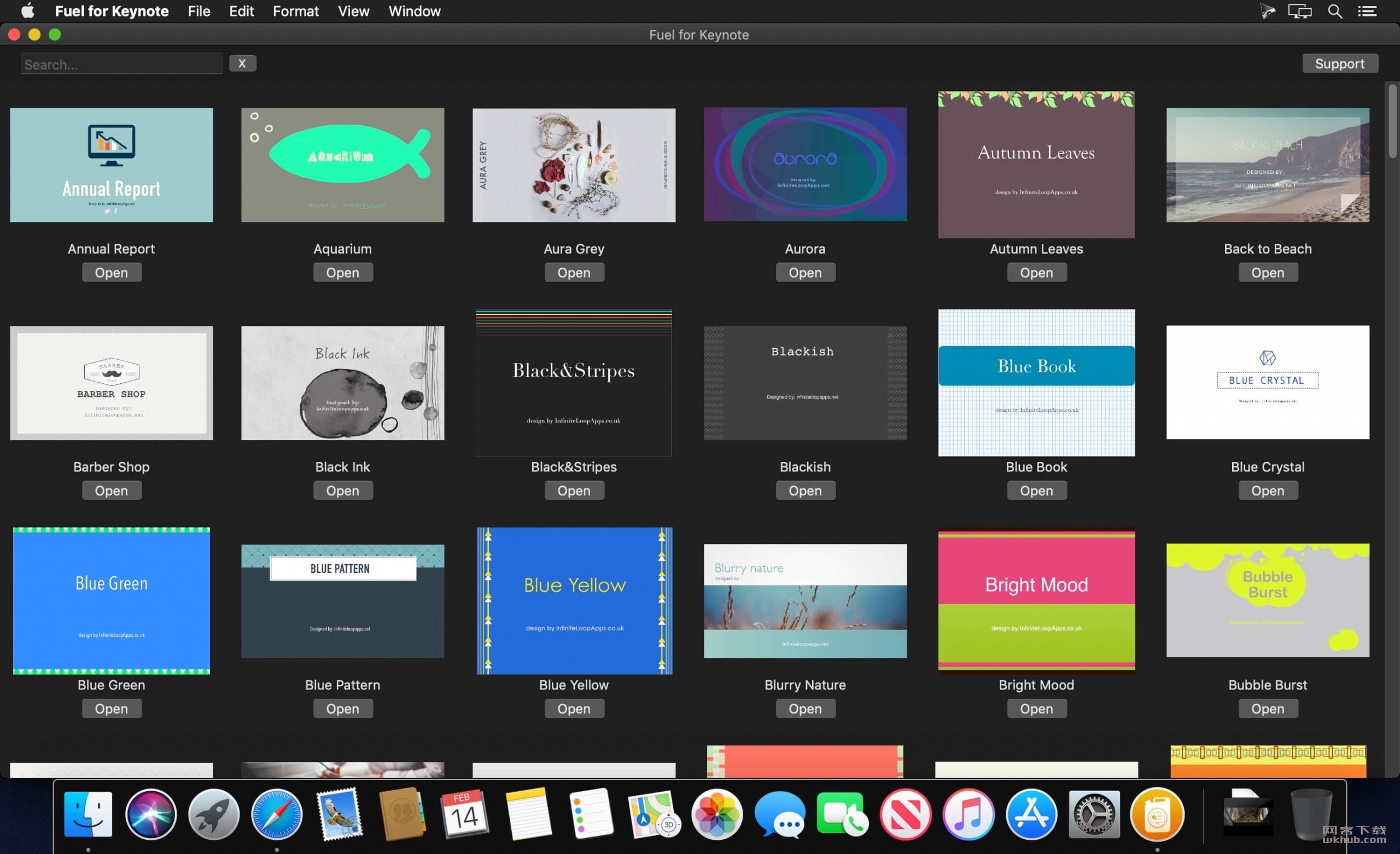The height and width of the screenshot is (854, 1400).
Task: Open FaceTime in the dock
Action: 843,814
